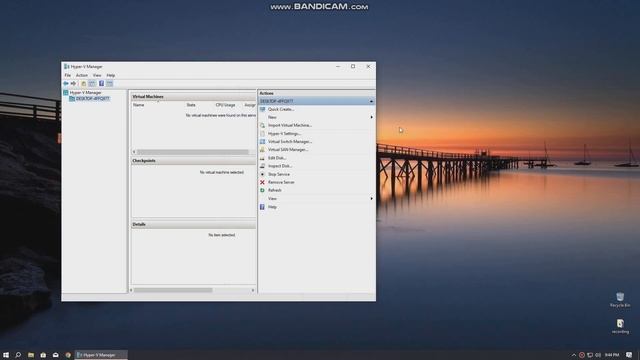Sort by the State column header
The height and width of the screenshot is (360, 640).
[x=191, y=105]
